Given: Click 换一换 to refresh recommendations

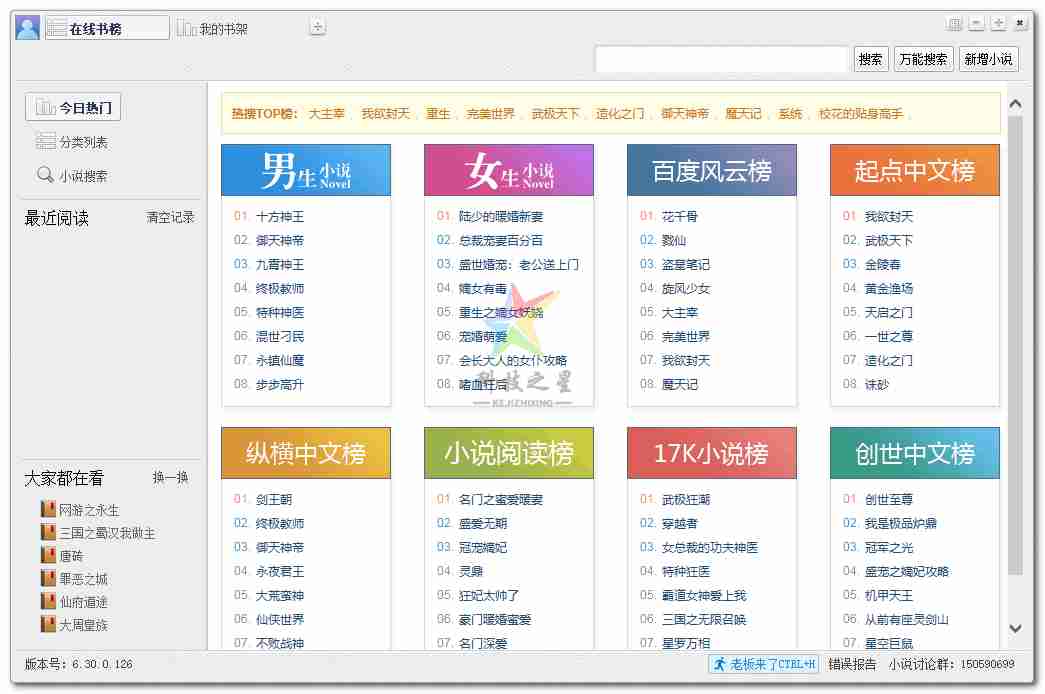Looking at the screenshot, I should 170,478.
